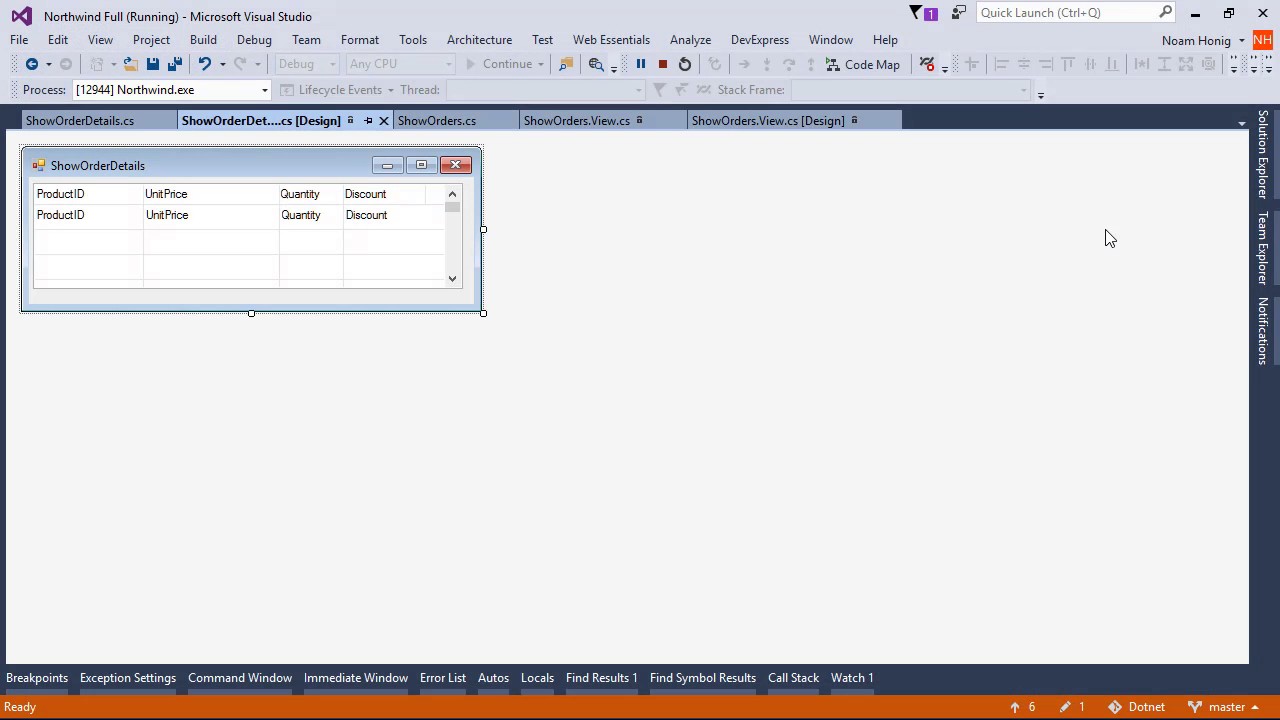Restart debugging with circular arrow icon
1280x720 pixels.
coord(684,64)
